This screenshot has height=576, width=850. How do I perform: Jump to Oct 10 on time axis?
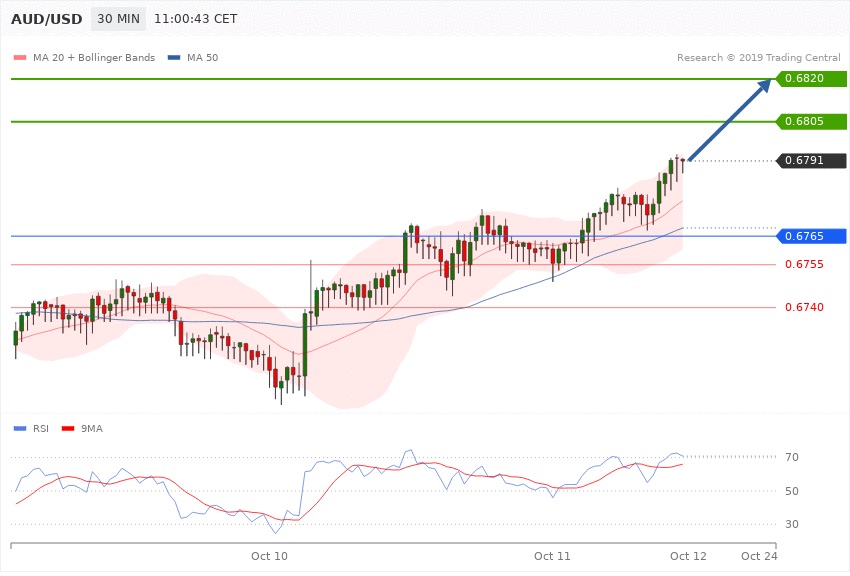click(x=269, y=555)
